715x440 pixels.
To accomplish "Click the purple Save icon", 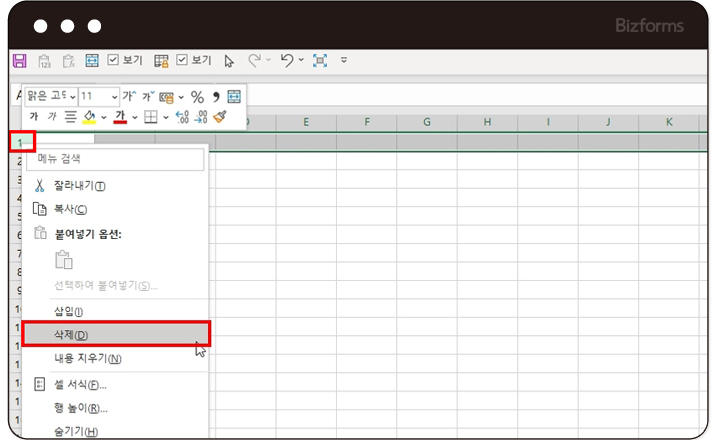I will [x=19, y=61].
